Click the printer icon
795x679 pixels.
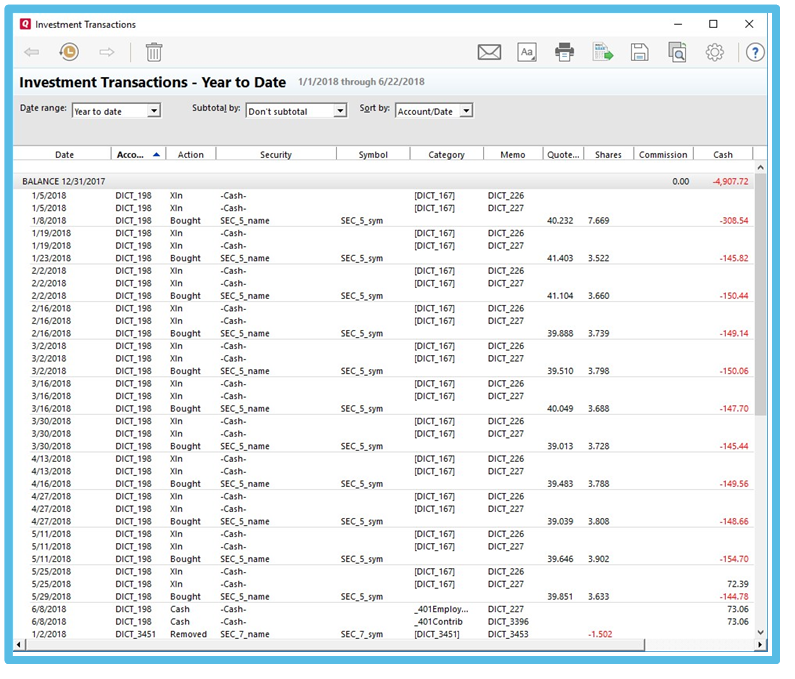pyautogui.click(x=565, y=52)
